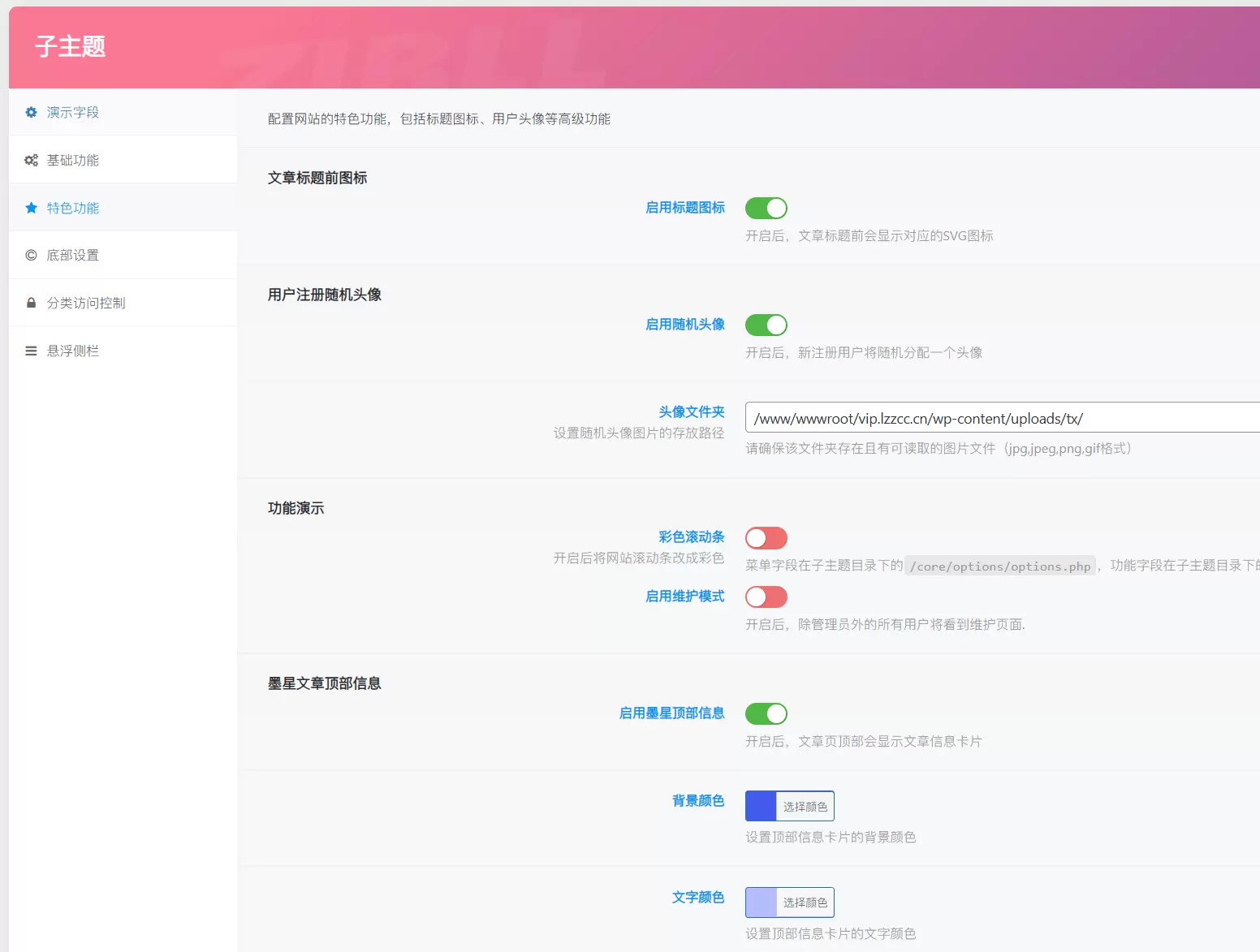Click the hamburger icon beside 悬浮侧栏

(x=31, y=351)
